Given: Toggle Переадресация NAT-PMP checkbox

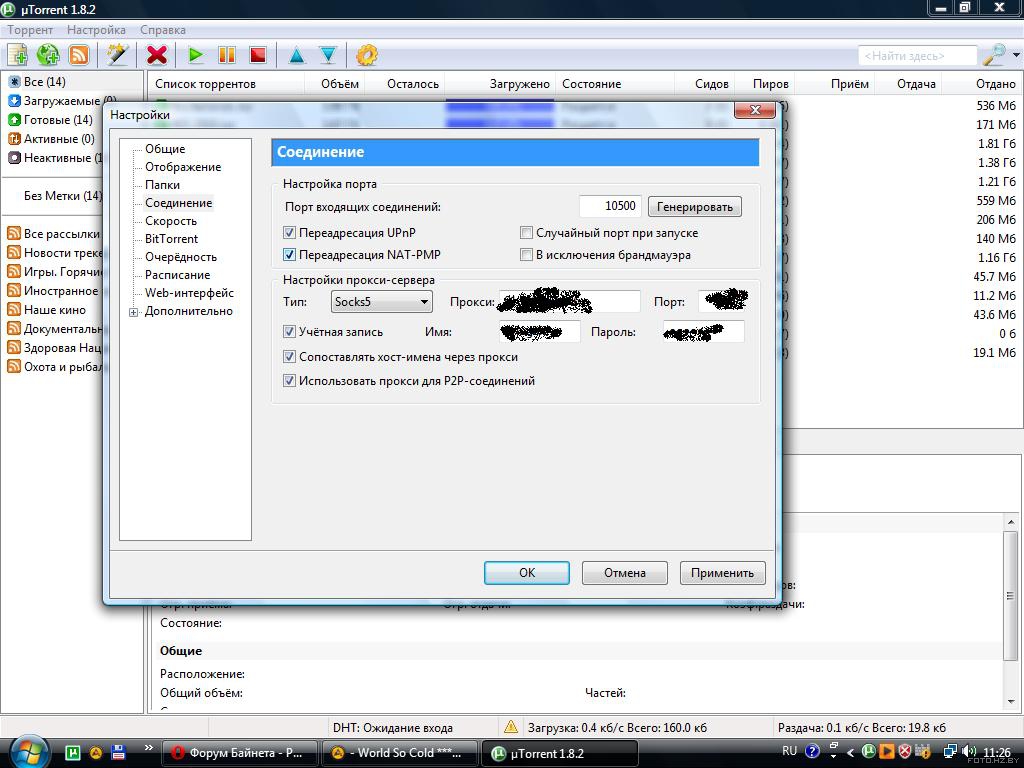Looking at the screenshot, I should coord(289,255).
